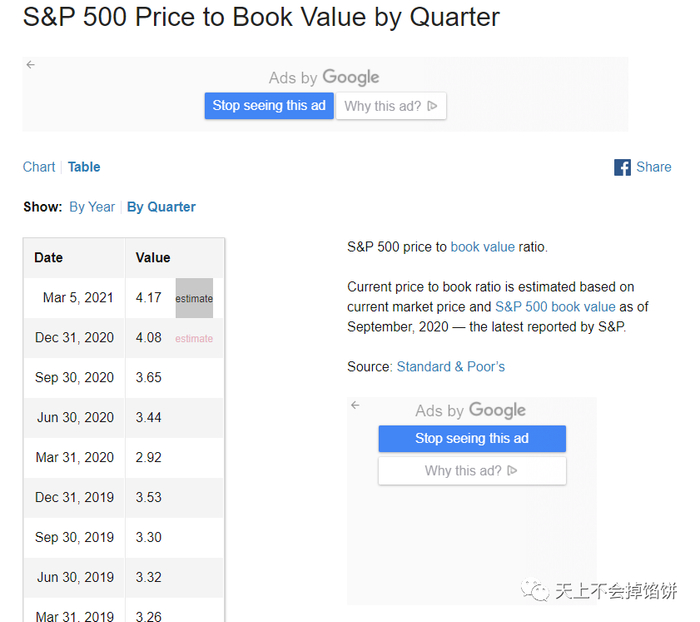Show data By Year

click(x=92, y=207)
